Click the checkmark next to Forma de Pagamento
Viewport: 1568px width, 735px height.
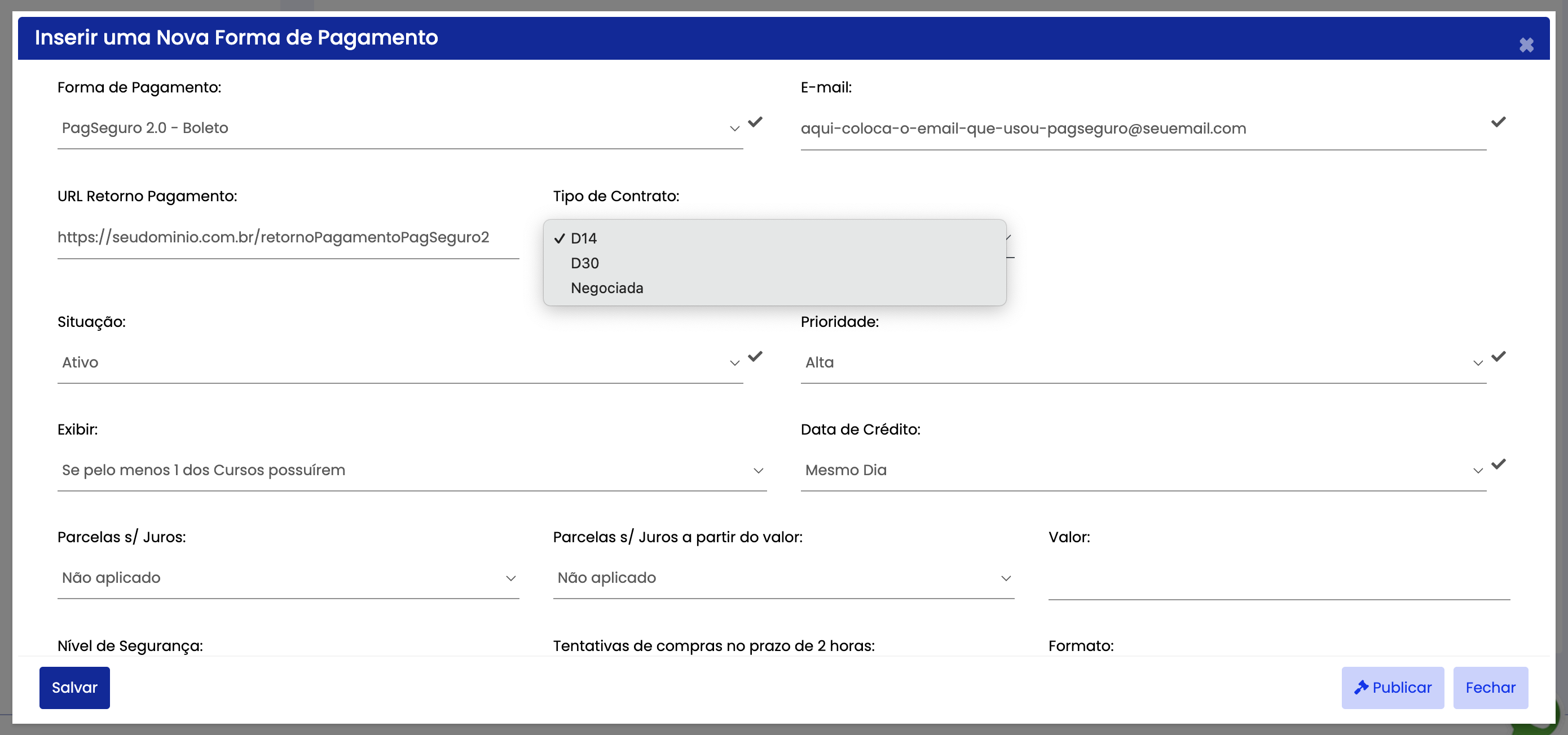pyautogui.click(x=755, y=122)
